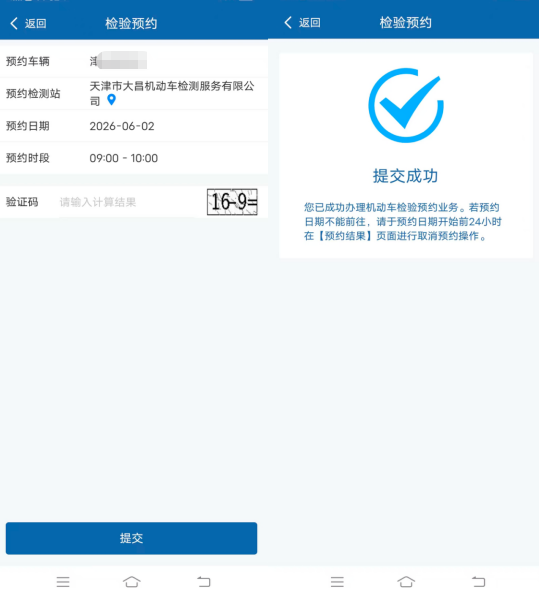Screen dimensions: 539x597
Task: Tap the left phone's home navigation icon
Action: click(132, 581)
